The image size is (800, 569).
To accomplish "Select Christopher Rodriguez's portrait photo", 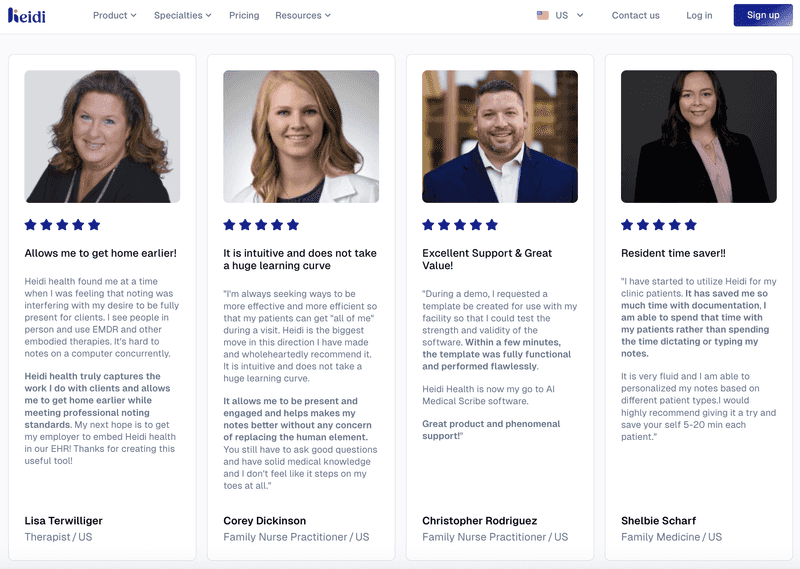I will (x=500, y=136).
